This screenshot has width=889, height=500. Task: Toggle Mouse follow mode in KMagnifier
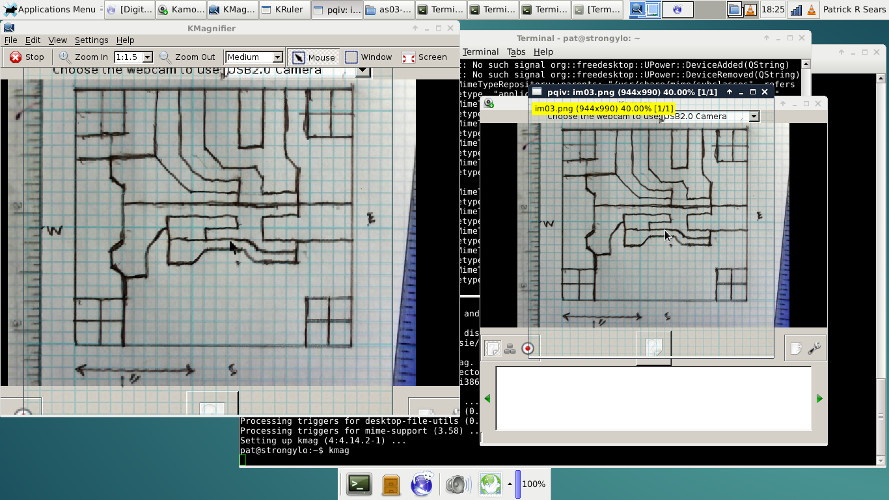click(x=313, y=57)
